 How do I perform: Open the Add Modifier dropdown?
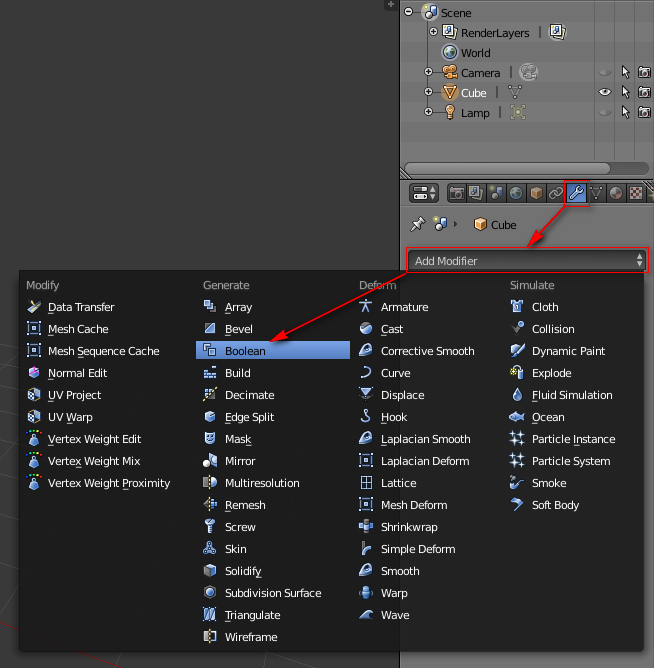point(527,261)
